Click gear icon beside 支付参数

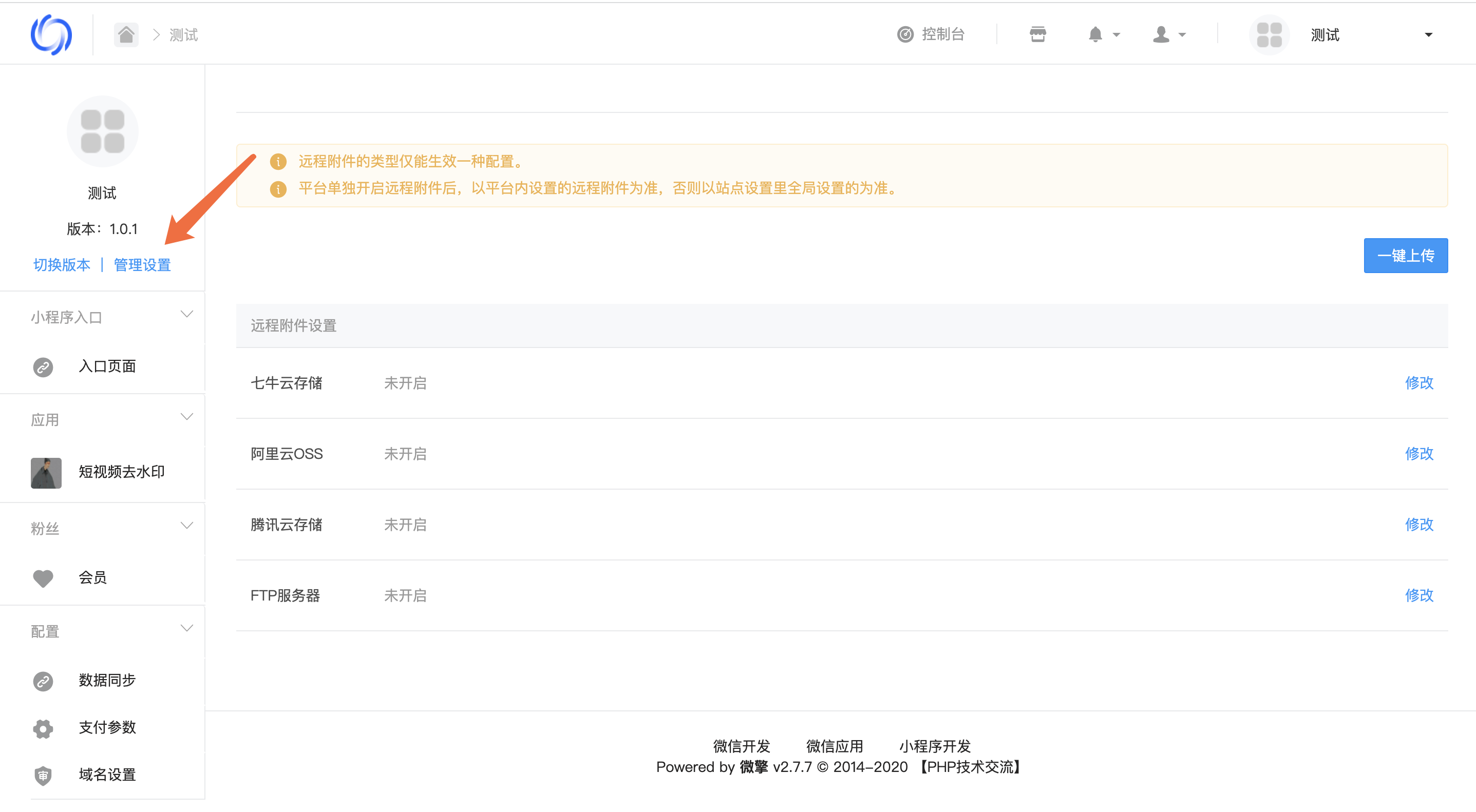43,728
